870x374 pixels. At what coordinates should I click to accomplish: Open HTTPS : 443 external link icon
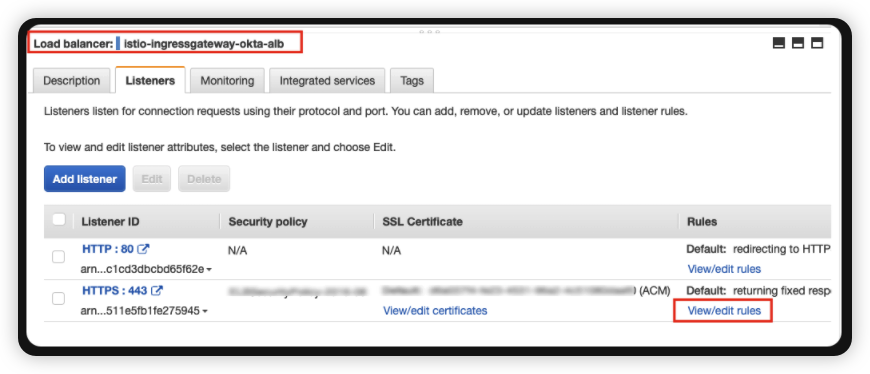coord(157,291)
